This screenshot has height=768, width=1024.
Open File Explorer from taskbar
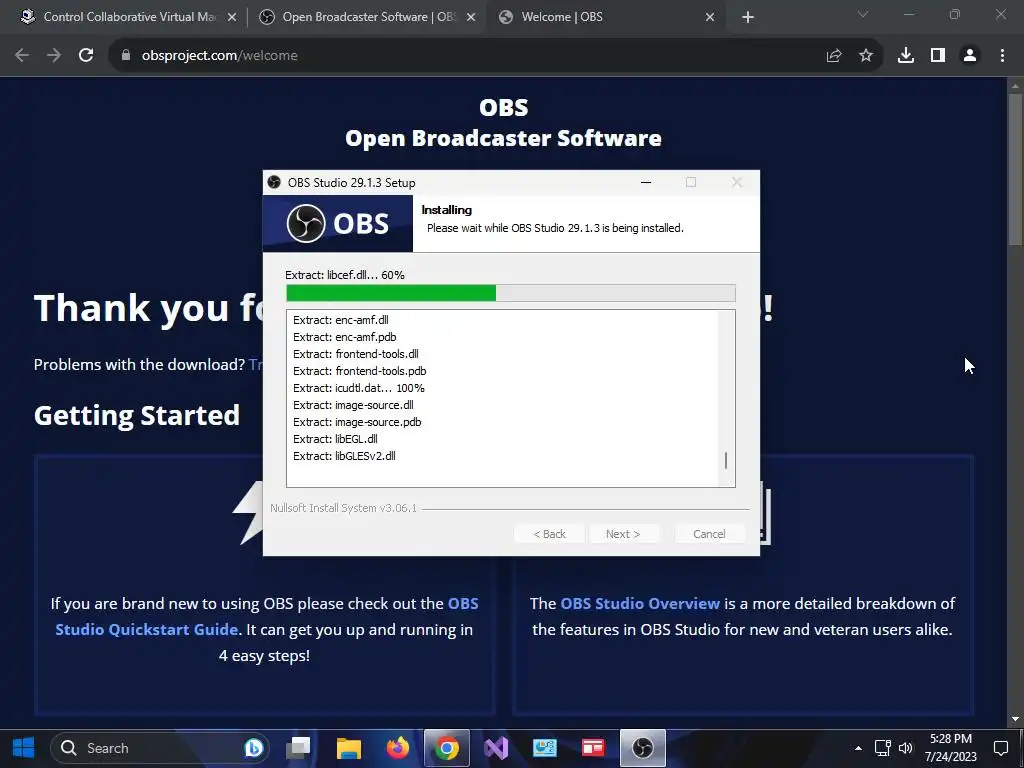[x=349, y=748]
